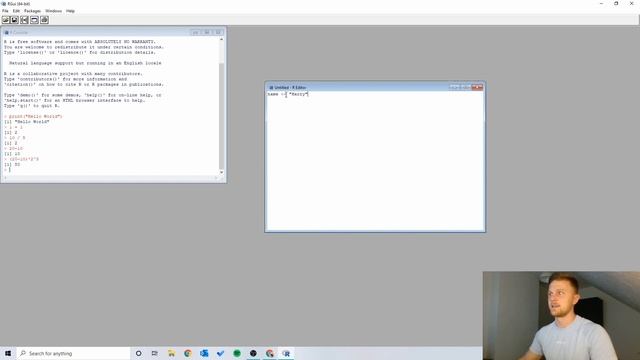Open File Explorer from the taskbar
The height and width of the screenshot is (360, 640).
pos(171,353)
